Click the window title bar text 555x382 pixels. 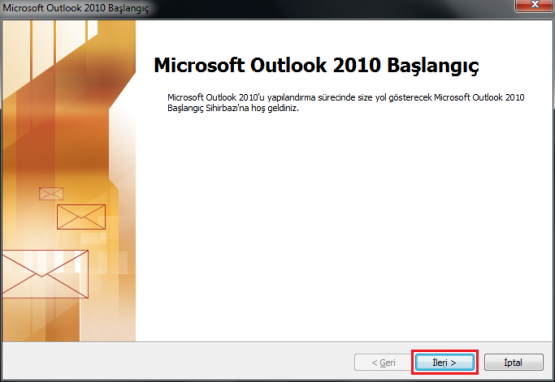click(76, 8)
